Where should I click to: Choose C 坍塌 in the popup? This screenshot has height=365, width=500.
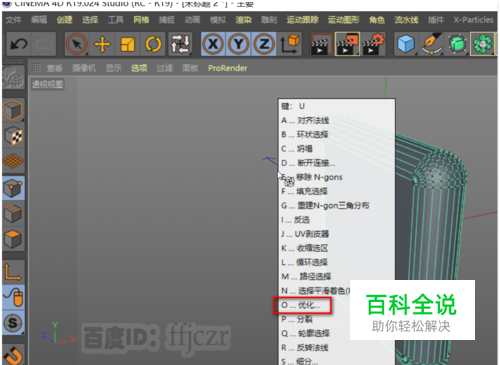[337, 149]
